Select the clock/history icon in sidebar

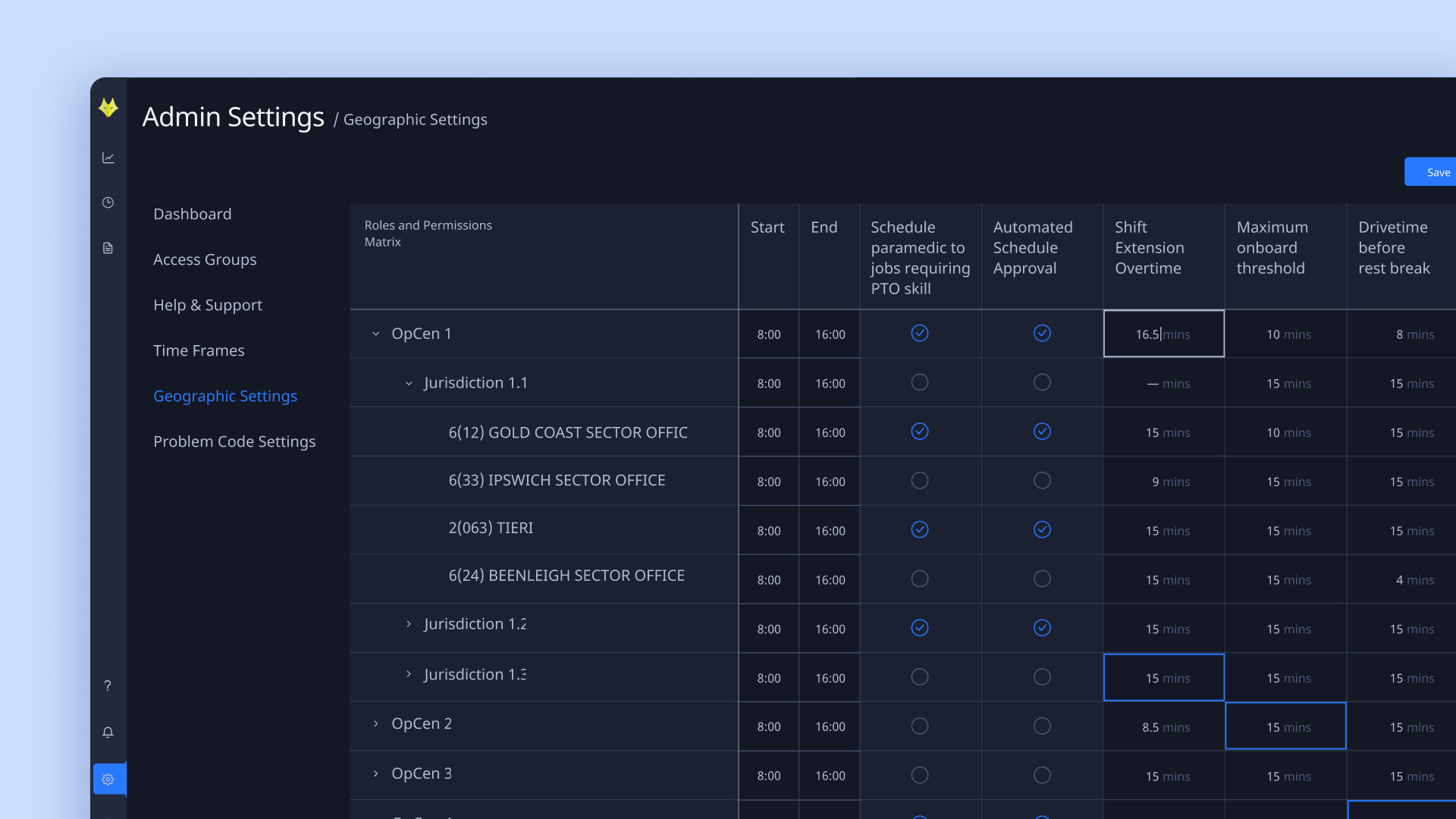108,202
